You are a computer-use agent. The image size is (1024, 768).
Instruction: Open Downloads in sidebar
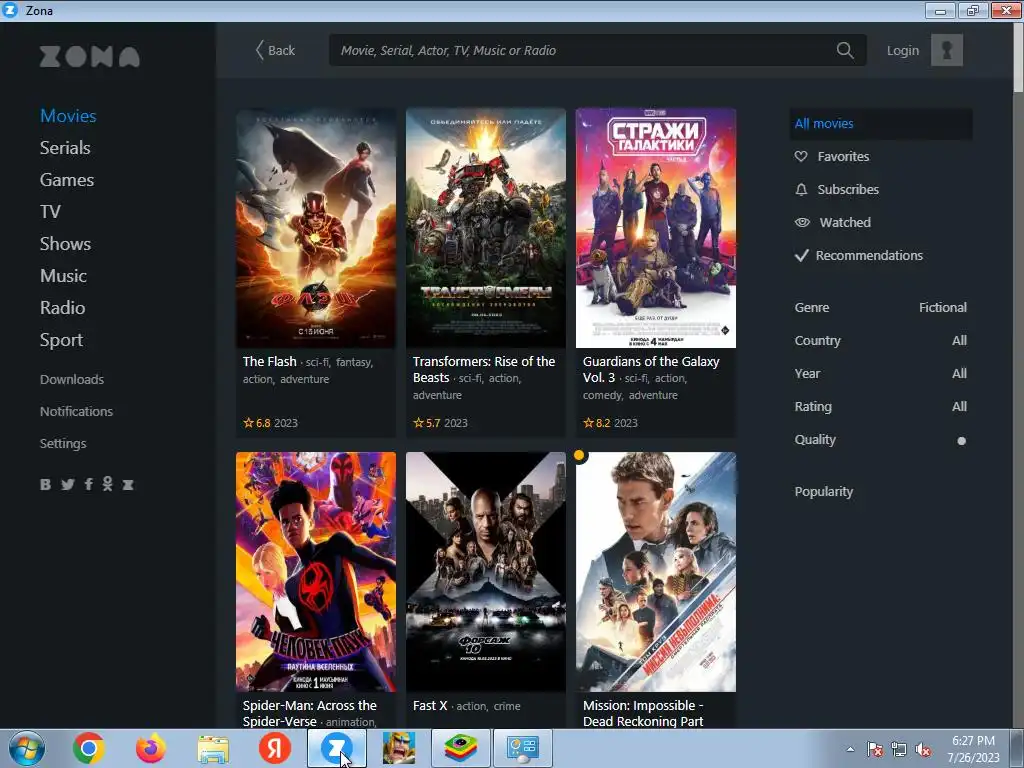pyautogui.click(x=72, y=379)
